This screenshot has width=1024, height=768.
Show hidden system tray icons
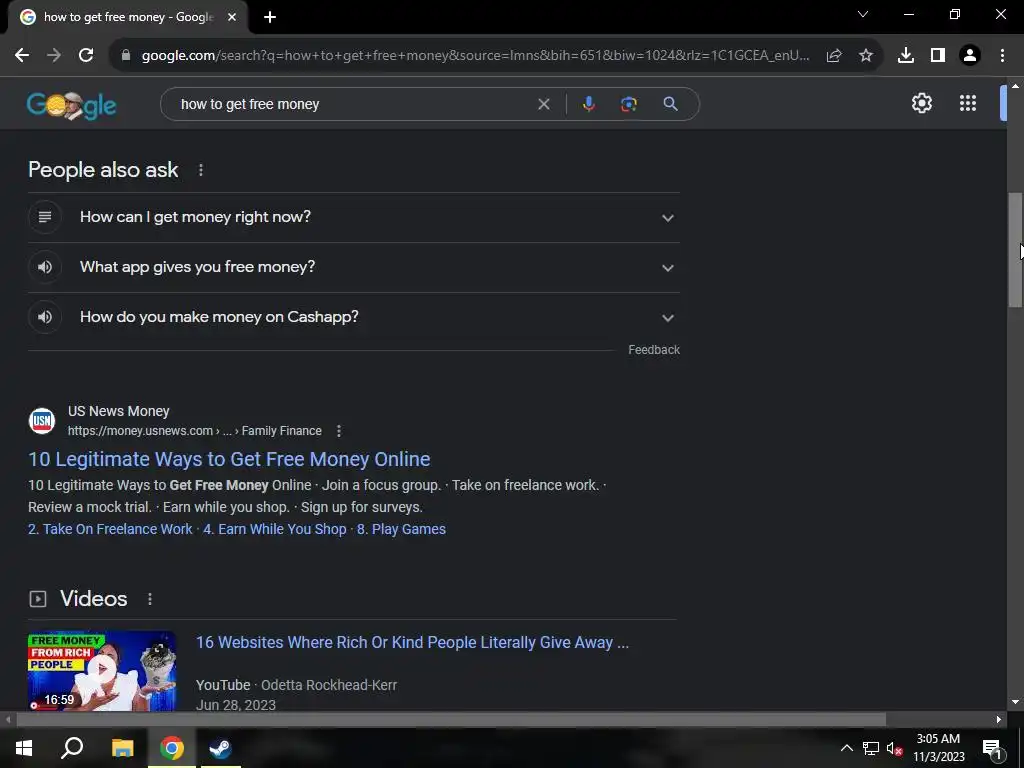click(846, 748)
